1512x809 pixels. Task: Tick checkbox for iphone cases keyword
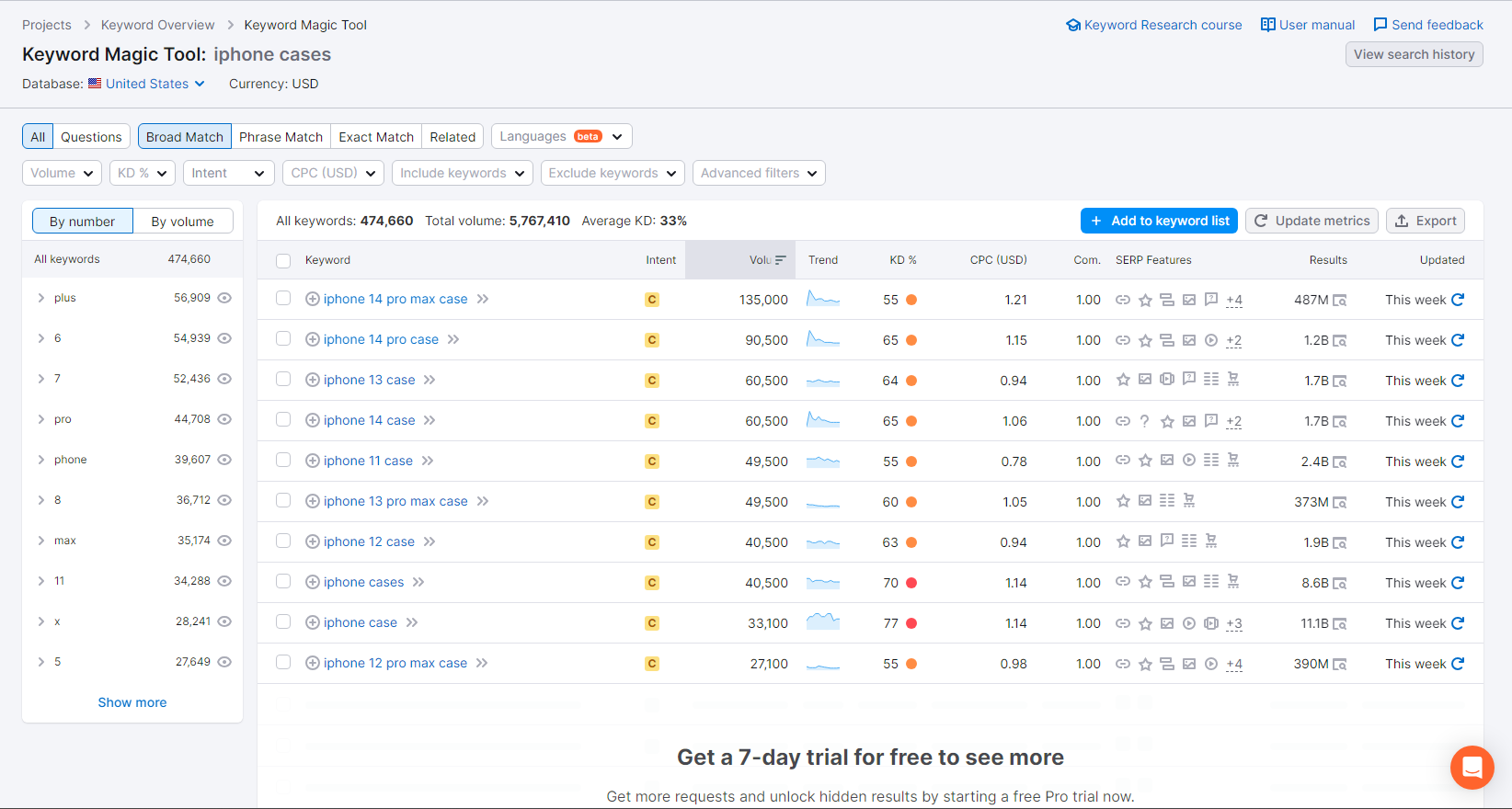tap(283, 581)
